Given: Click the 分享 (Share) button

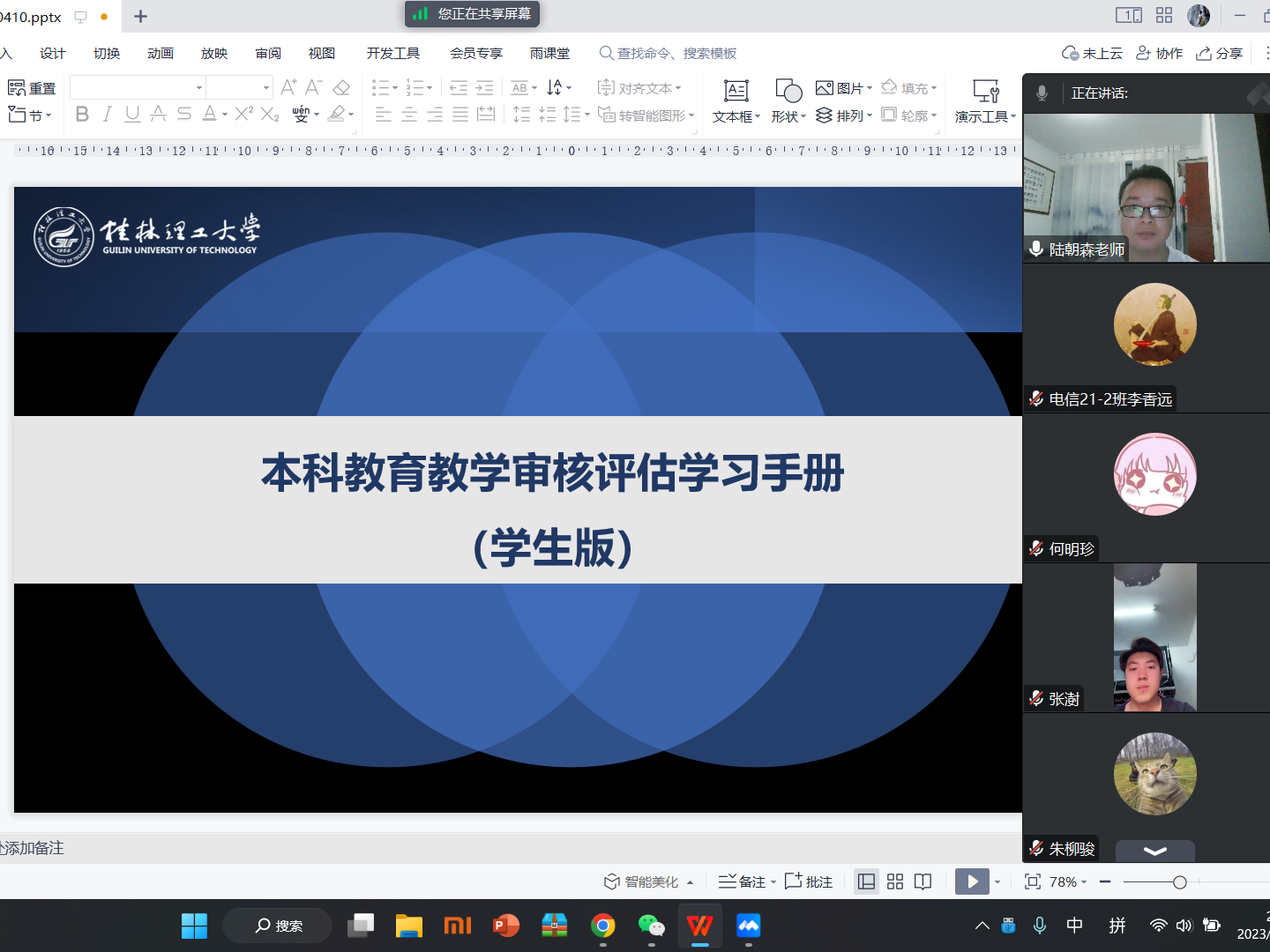Looking at the screenshot, I should click(x=1219, y=53).
